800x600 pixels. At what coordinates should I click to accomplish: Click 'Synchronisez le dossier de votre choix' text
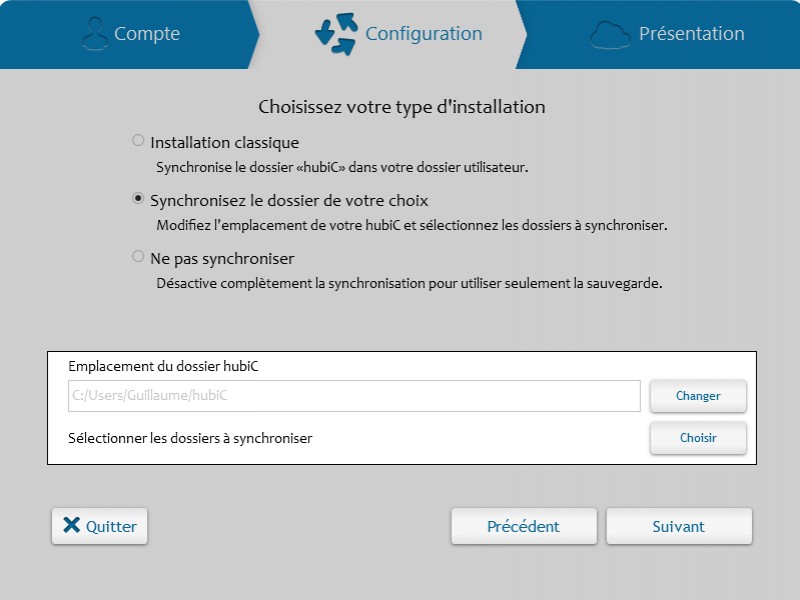(289, 201)
